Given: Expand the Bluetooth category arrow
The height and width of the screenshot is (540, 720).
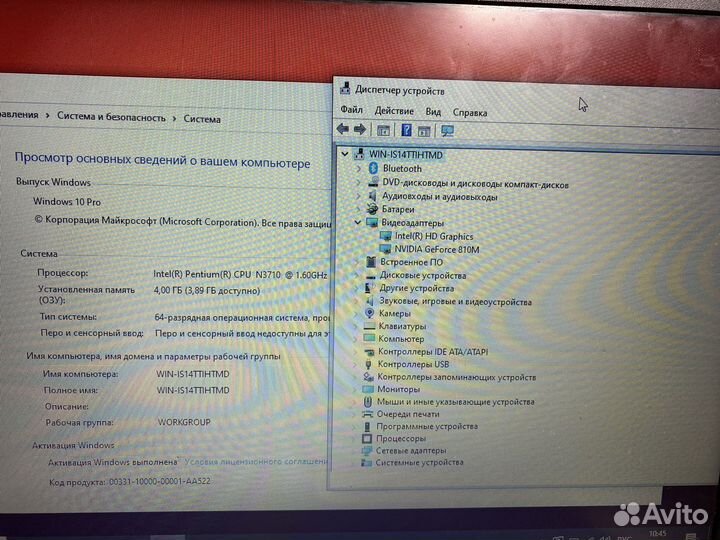Looking at the screenshot, I should click(x=359, y=169).
